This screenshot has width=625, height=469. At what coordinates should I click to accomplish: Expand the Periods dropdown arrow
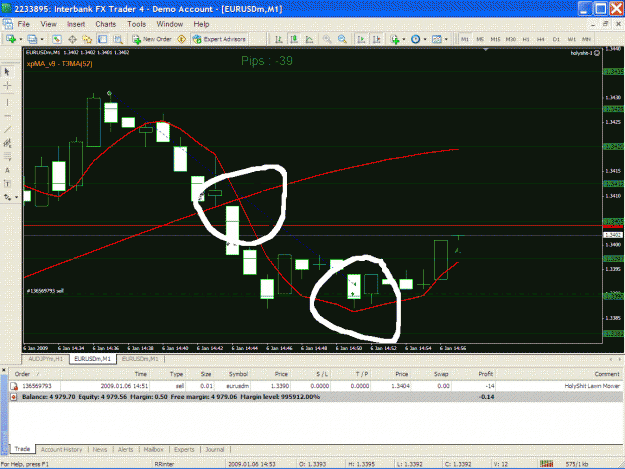pos(425,39)
